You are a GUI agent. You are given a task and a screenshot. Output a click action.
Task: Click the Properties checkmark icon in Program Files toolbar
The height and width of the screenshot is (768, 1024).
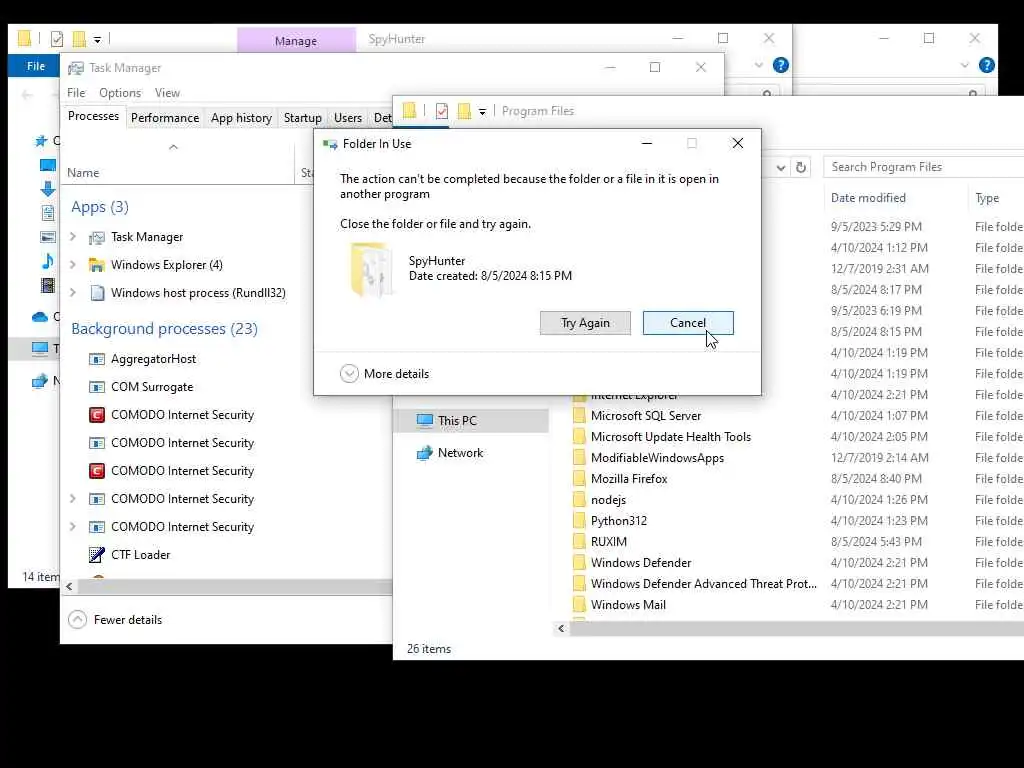pos(442,111)
